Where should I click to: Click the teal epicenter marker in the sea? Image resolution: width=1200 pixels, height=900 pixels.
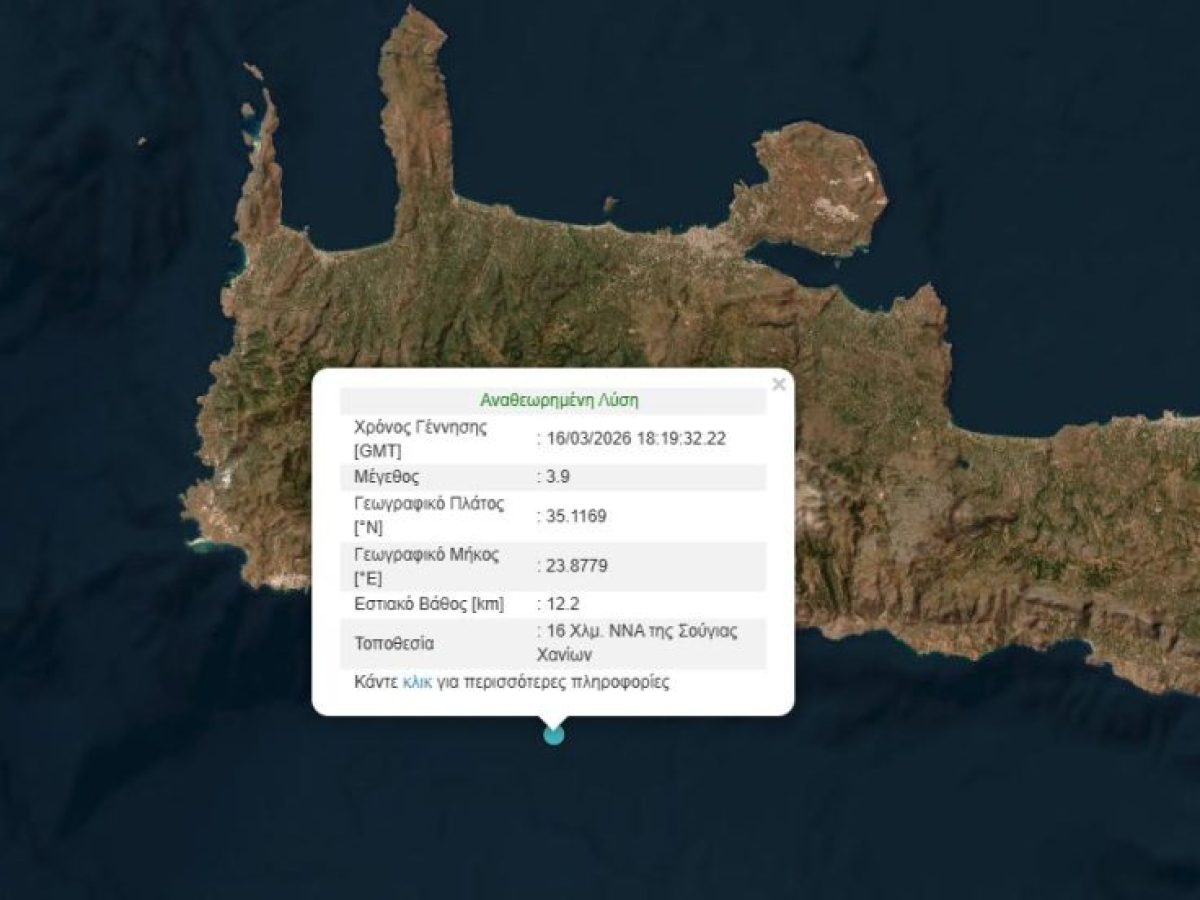coord(553,735)
